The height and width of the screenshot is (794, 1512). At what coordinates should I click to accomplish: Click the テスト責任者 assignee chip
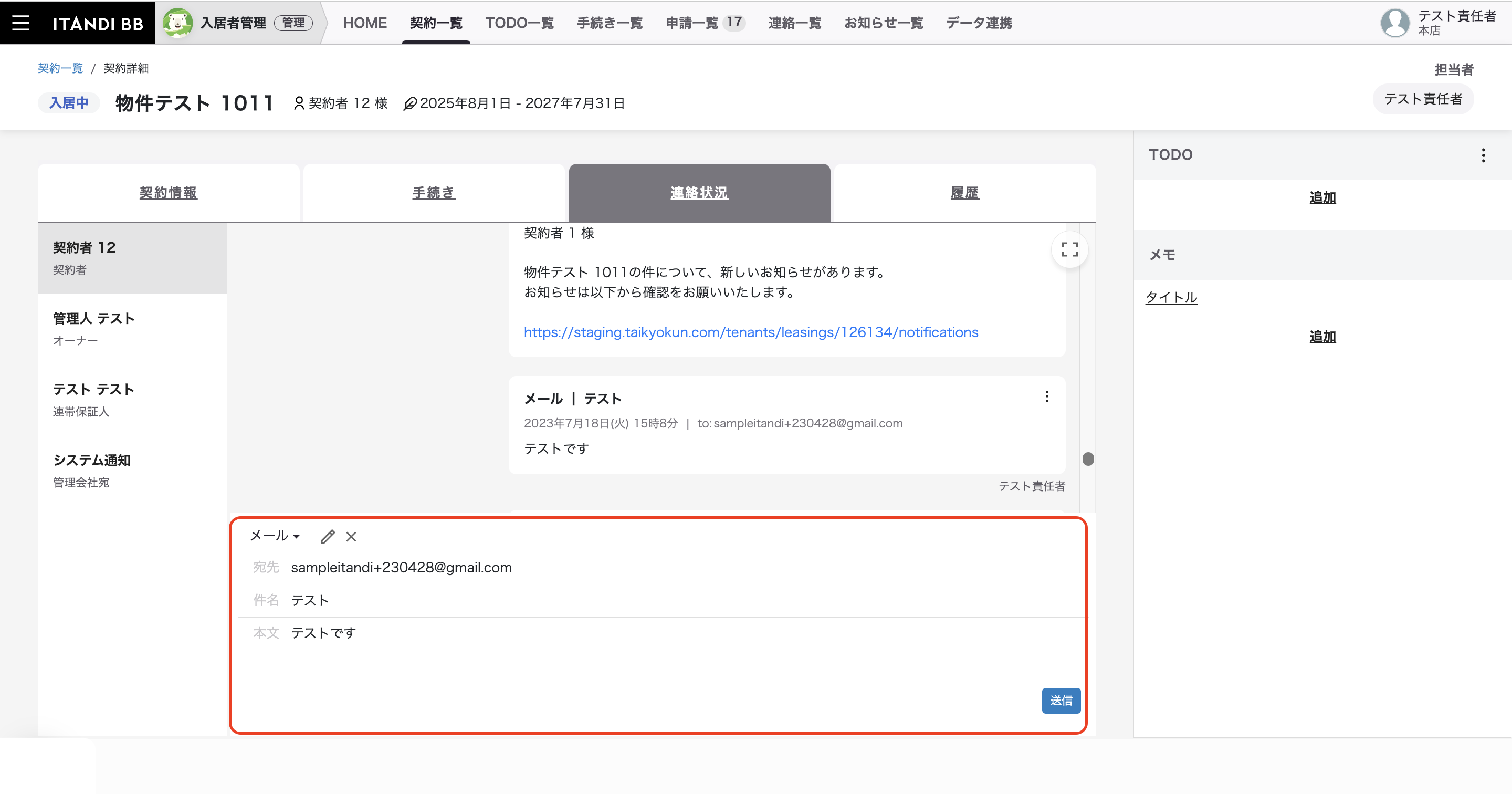[1423, 99]
